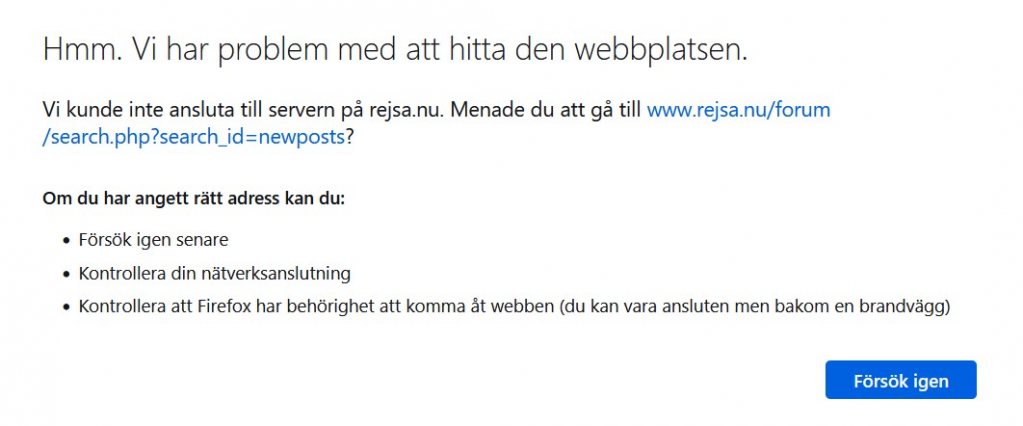
Task: Click the 'Hmm. Vi har problem' heading
Action: coord(395,50)
